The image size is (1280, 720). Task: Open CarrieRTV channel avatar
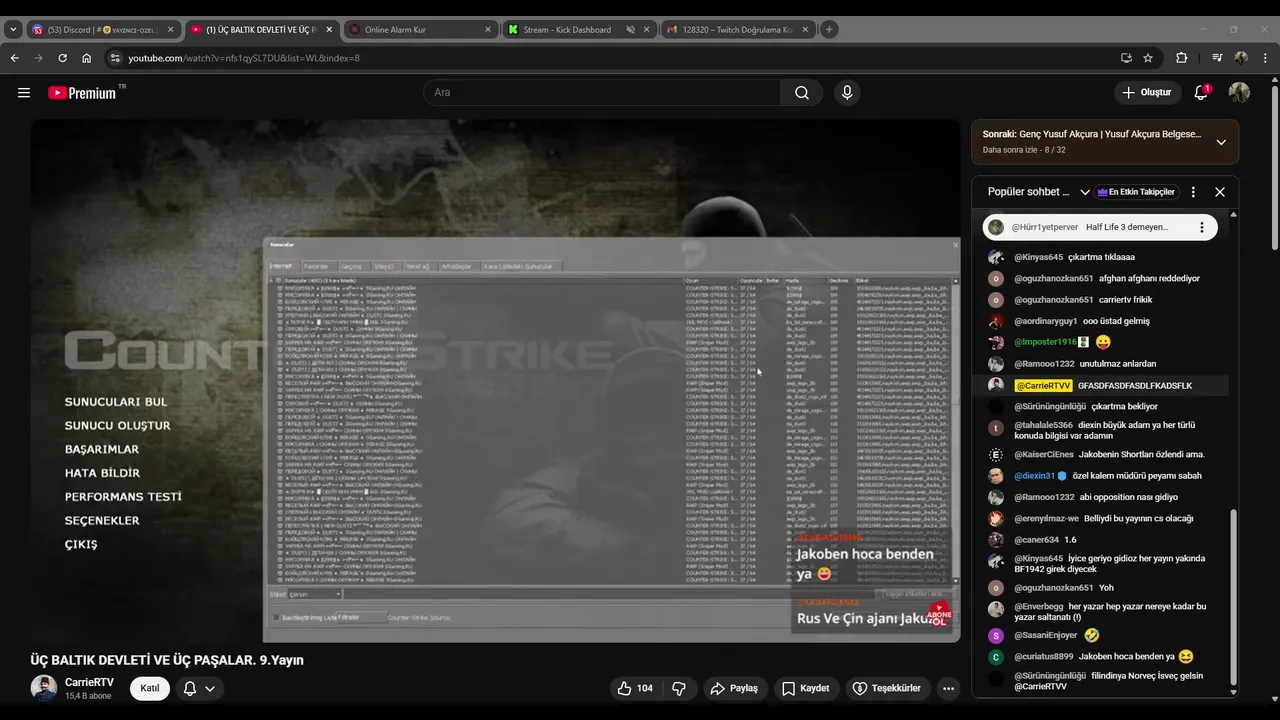coord(44,688)
